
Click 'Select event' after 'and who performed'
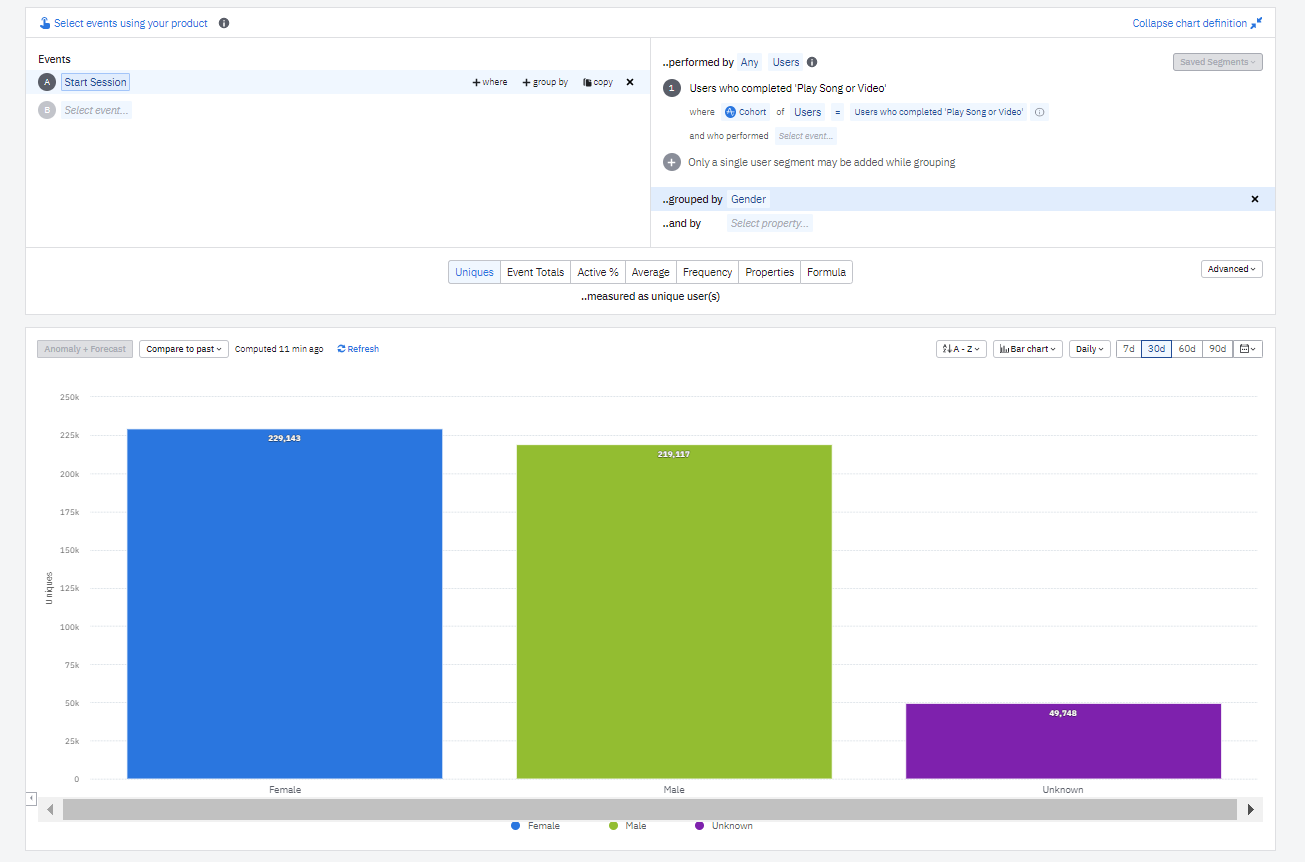[806, 136]
